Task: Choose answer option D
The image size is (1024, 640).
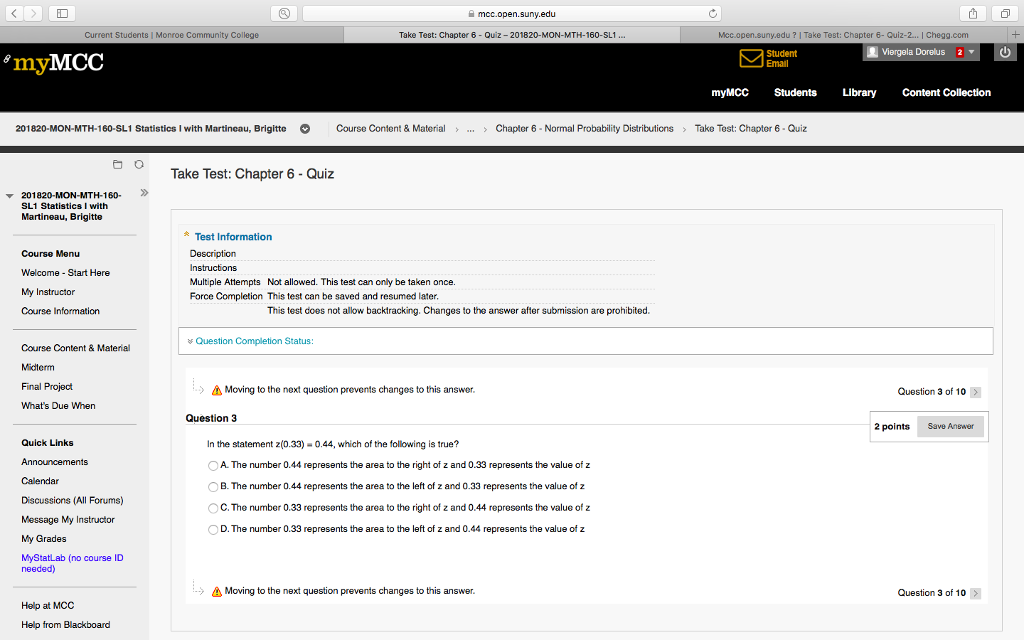Action: 213,529
